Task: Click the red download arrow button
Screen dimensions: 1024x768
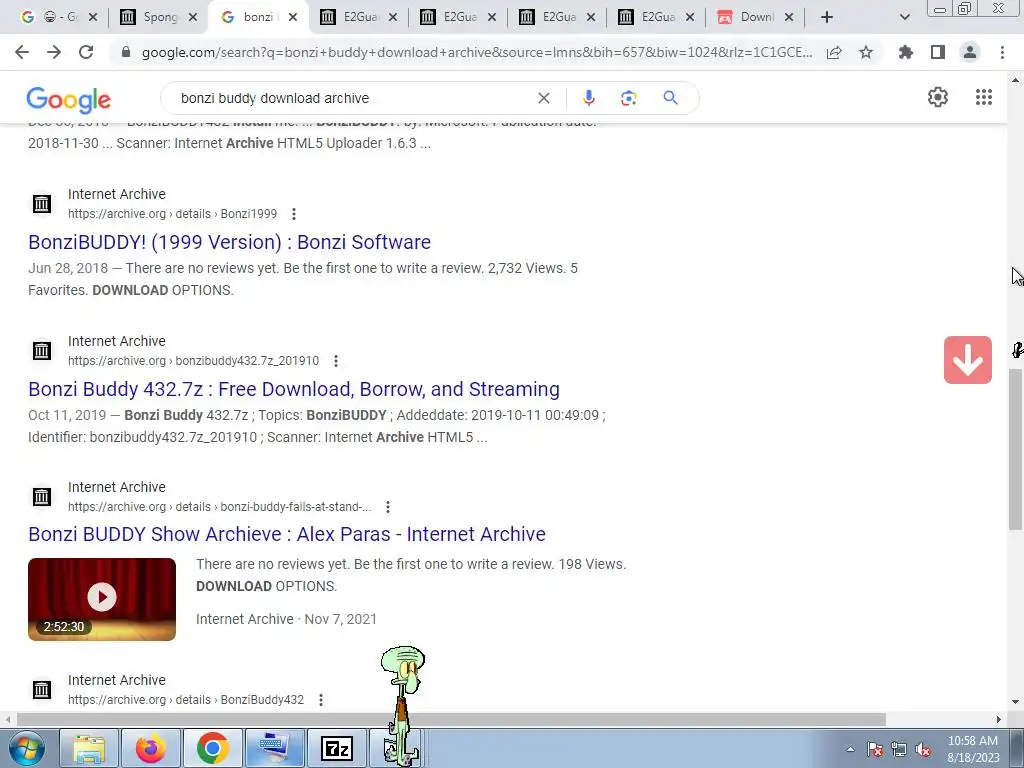Action: 967,360
